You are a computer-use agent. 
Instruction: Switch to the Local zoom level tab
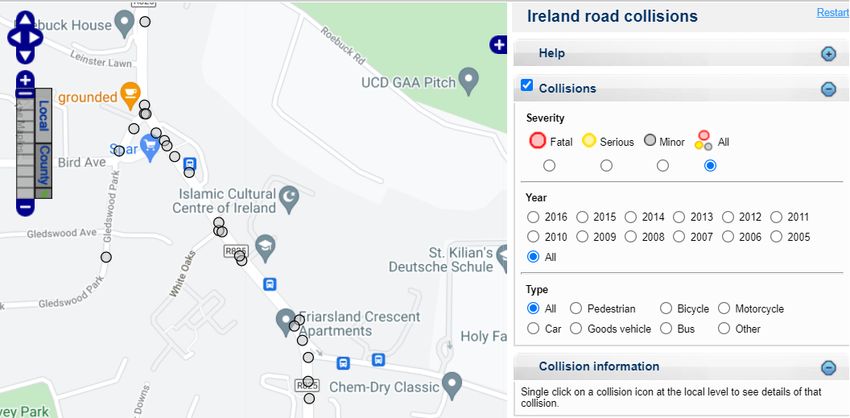44,116
